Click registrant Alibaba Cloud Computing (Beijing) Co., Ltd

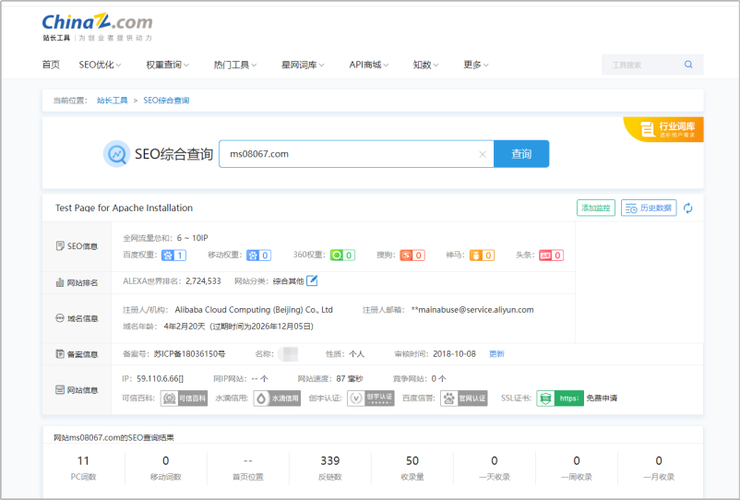(x=254, y=310)
